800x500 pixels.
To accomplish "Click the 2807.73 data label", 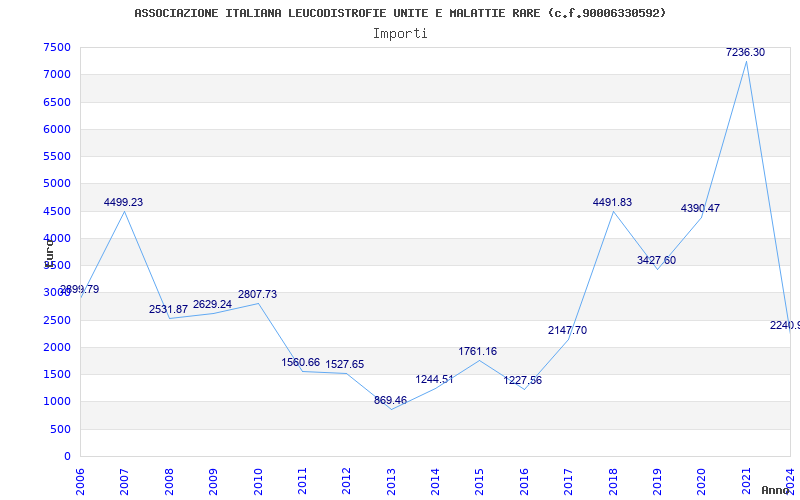I will tap(257, 294).
